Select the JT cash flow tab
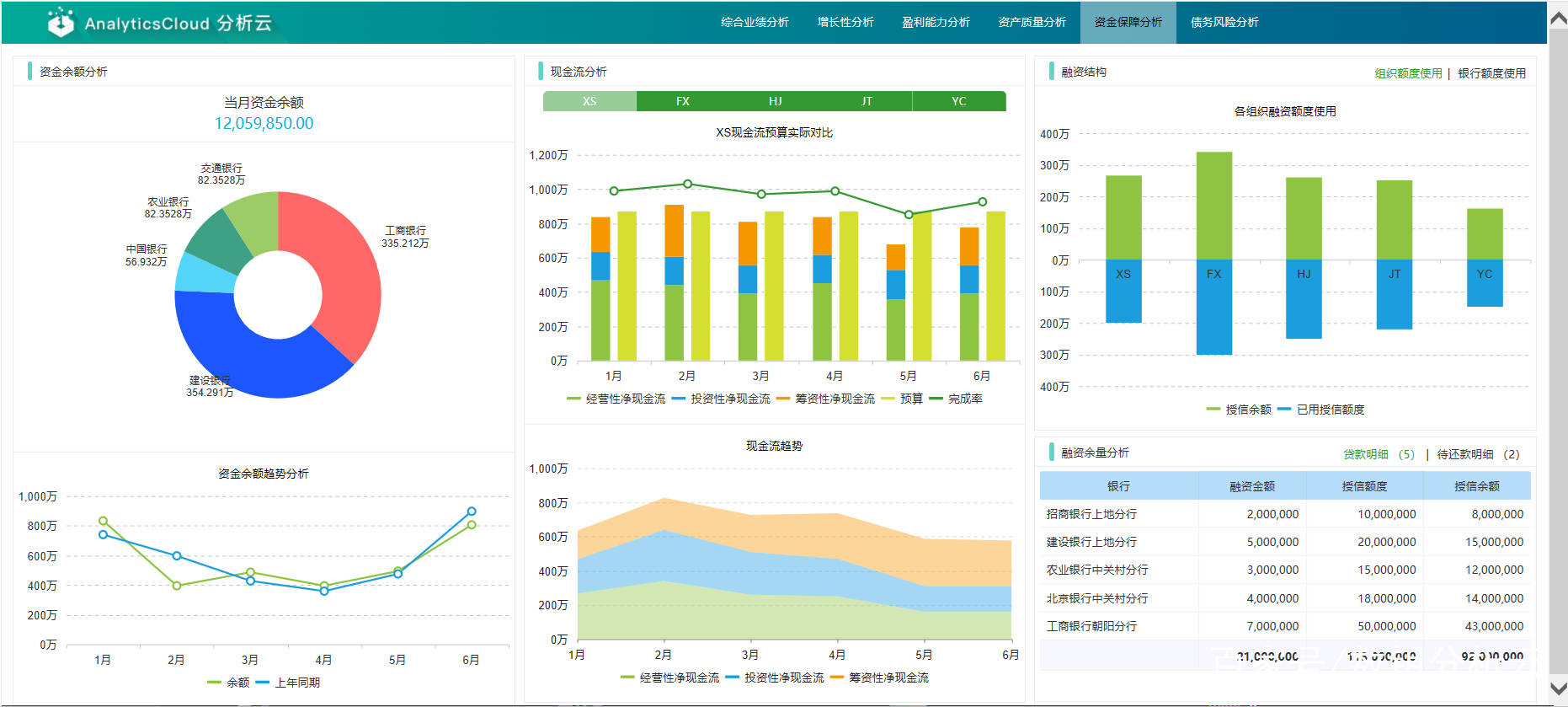This screenshot has width=1568, height=707. tap(867, 101)
